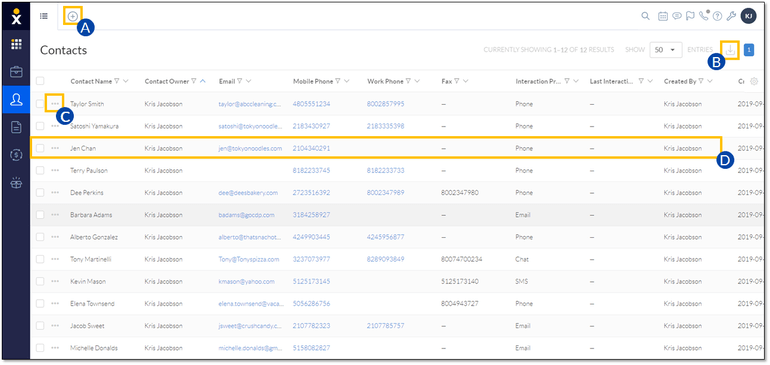Open Jen Chan row ellipsis menu
Viewport: 770px width, 365px height.
(x=55, y=148)
